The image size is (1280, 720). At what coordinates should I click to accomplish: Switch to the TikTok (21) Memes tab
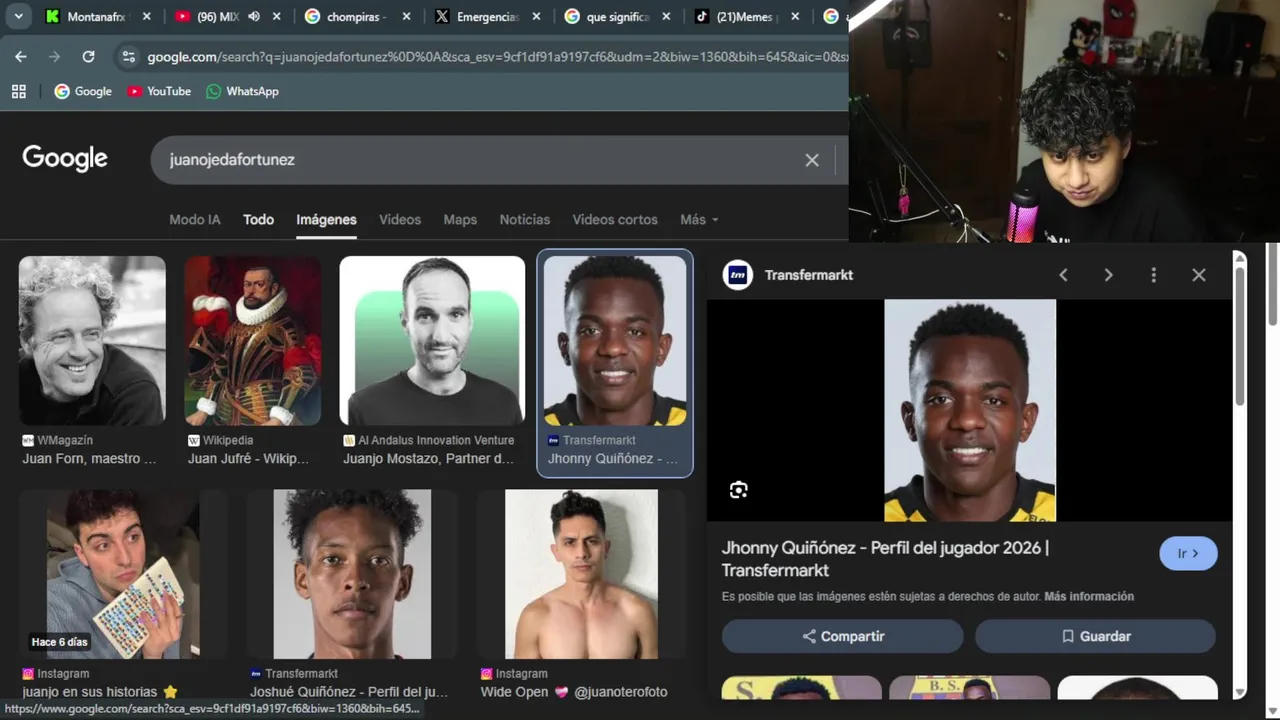click(x=748, y=16)
